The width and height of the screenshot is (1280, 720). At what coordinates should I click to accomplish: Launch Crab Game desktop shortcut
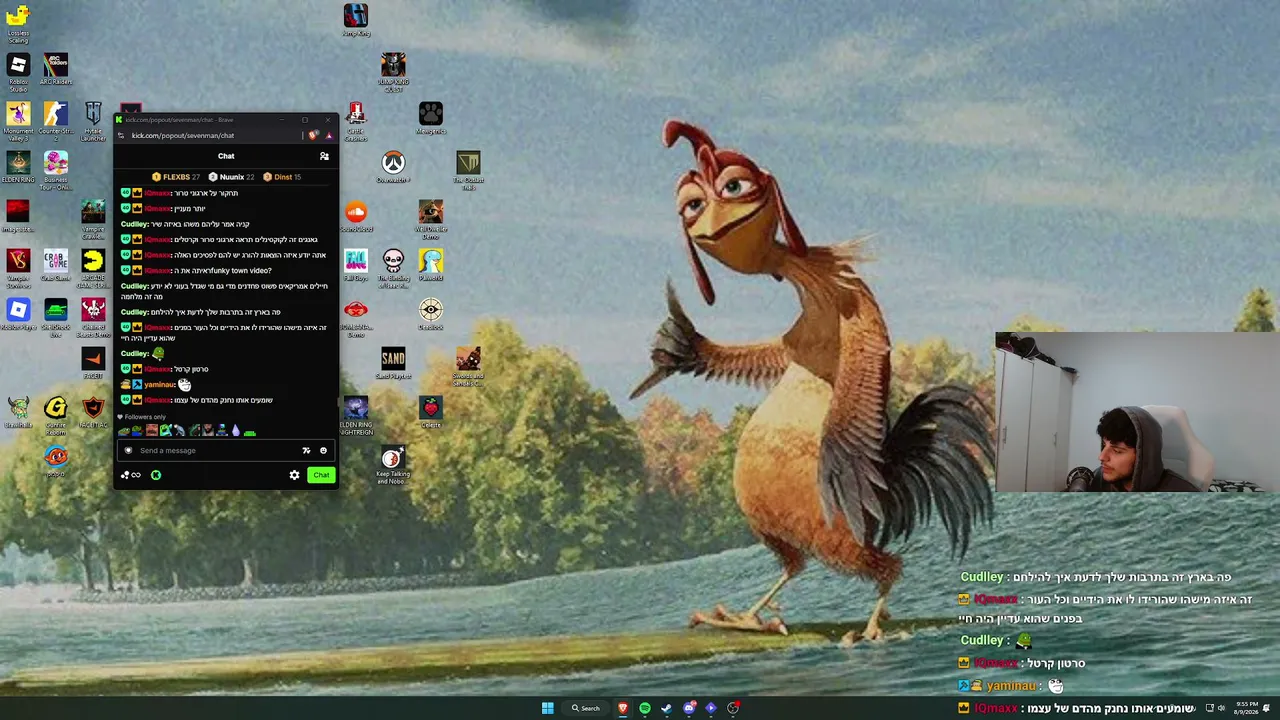tap(55, 265)
